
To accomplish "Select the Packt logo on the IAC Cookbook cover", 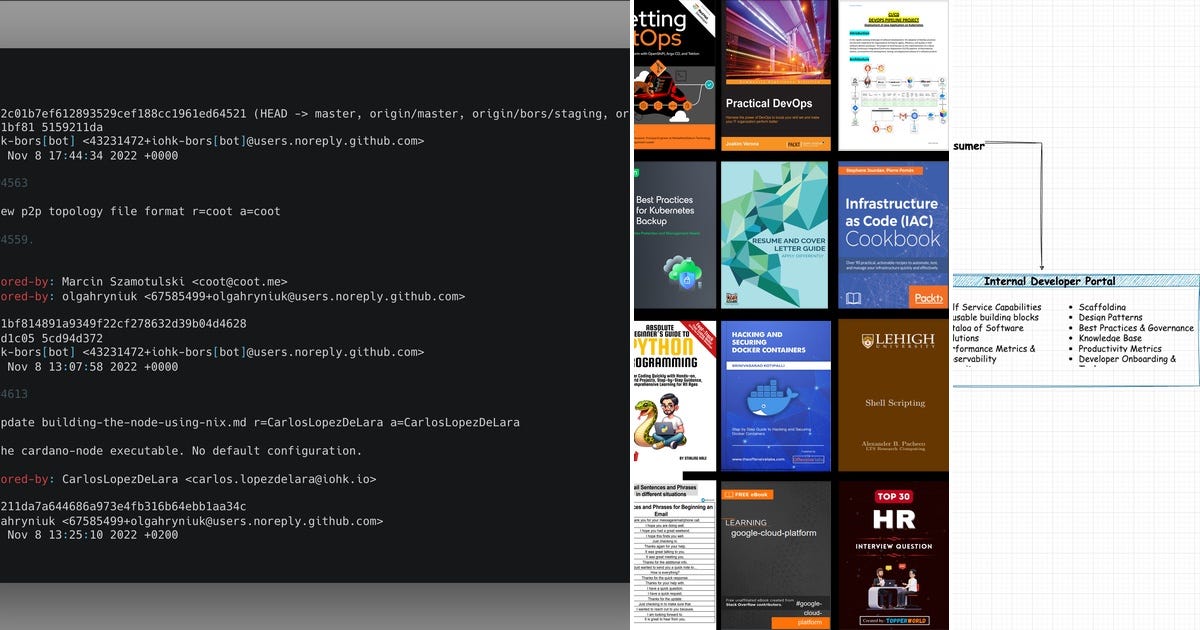I will pyautogui.click(x=929, y=298).
